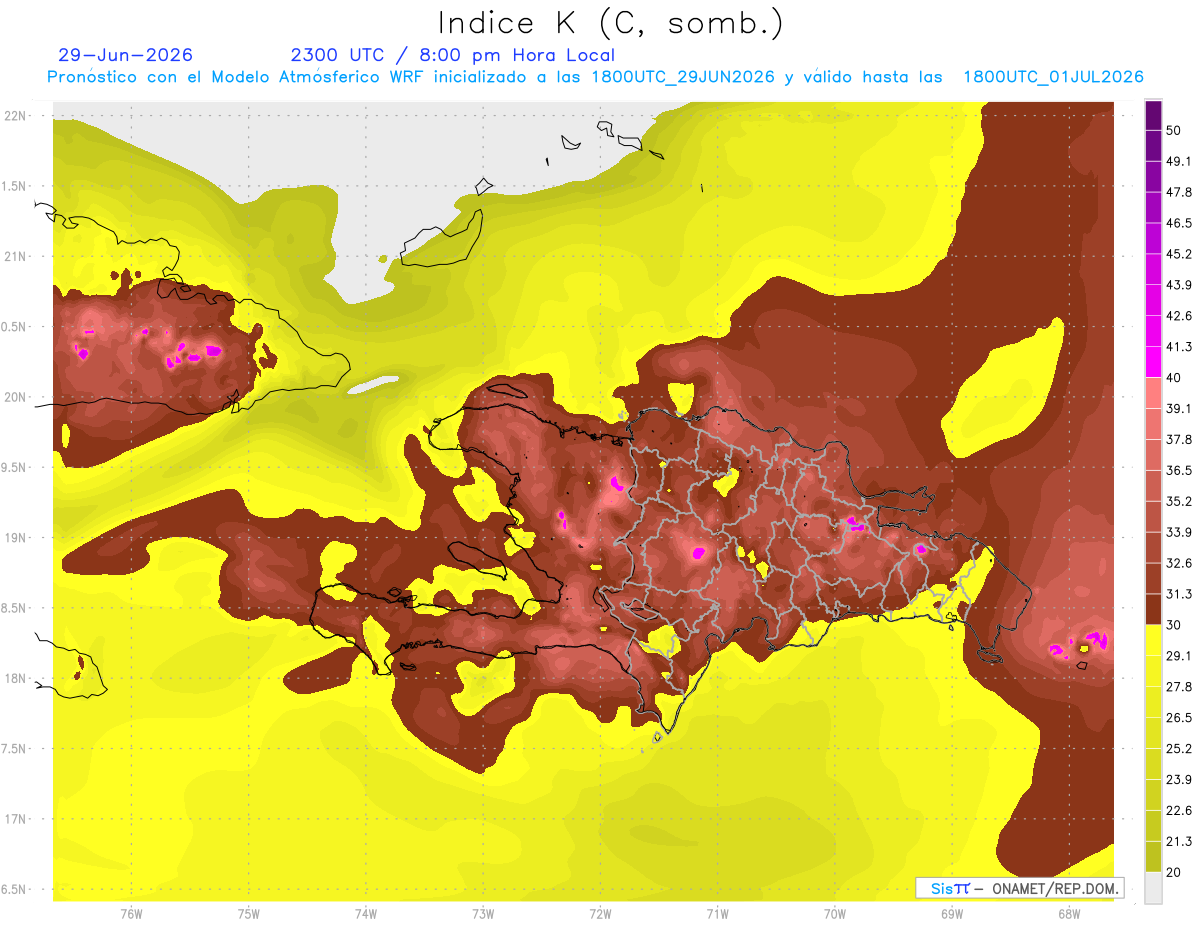Click "2300 UTC / 8:00 pm Hora Local"
The image size is (1200, 927).
[x=453, y=55]
